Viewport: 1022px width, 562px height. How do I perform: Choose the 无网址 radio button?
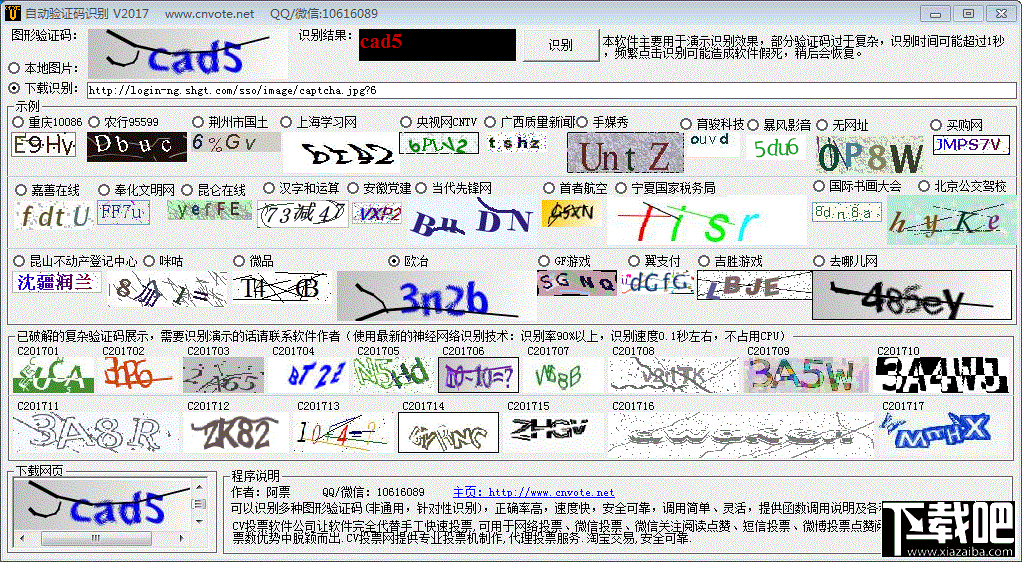pos(822,125)
